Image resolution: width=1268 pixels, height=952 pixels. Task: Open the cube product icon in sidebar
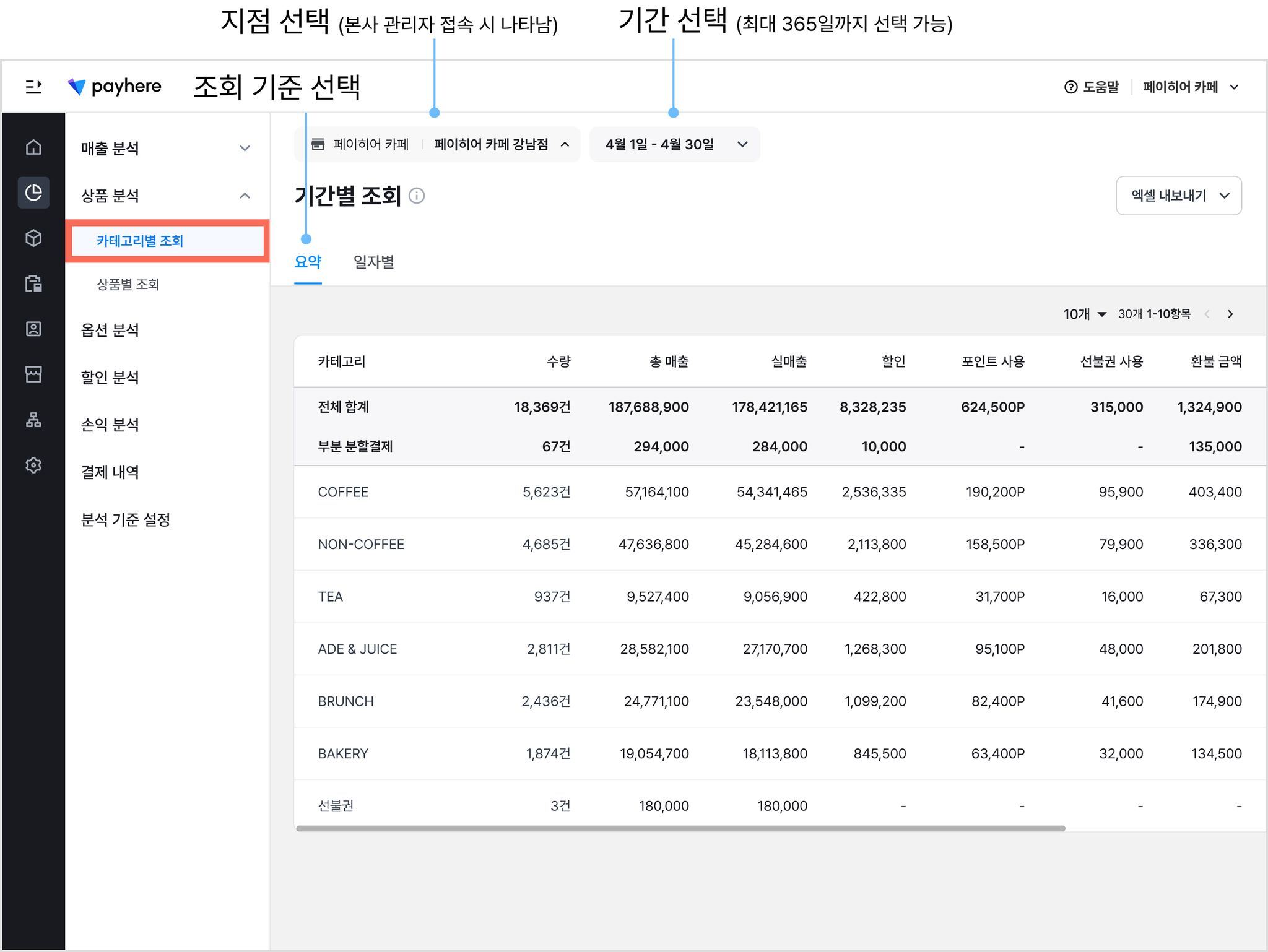[33, 238]
